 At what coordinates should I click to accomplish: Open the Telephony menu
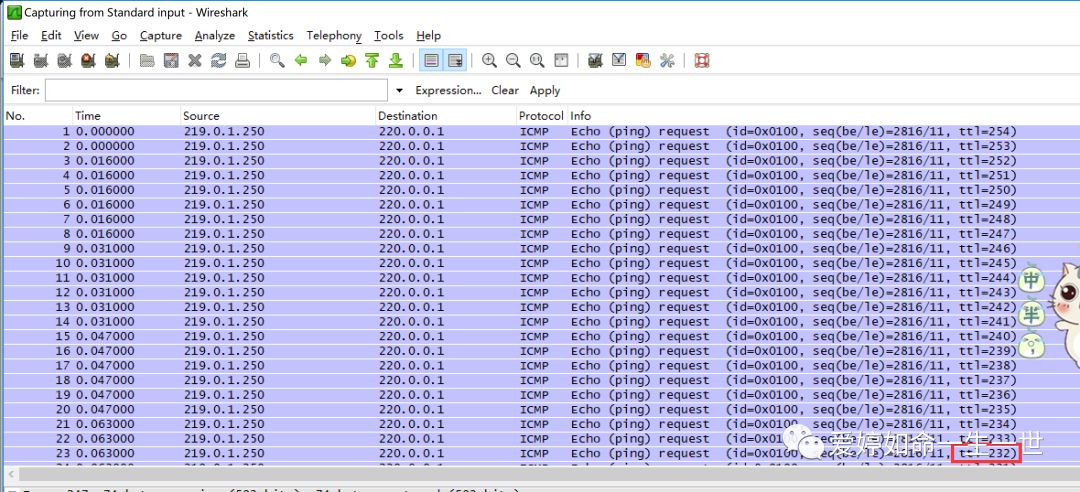[x=334, y=35]
